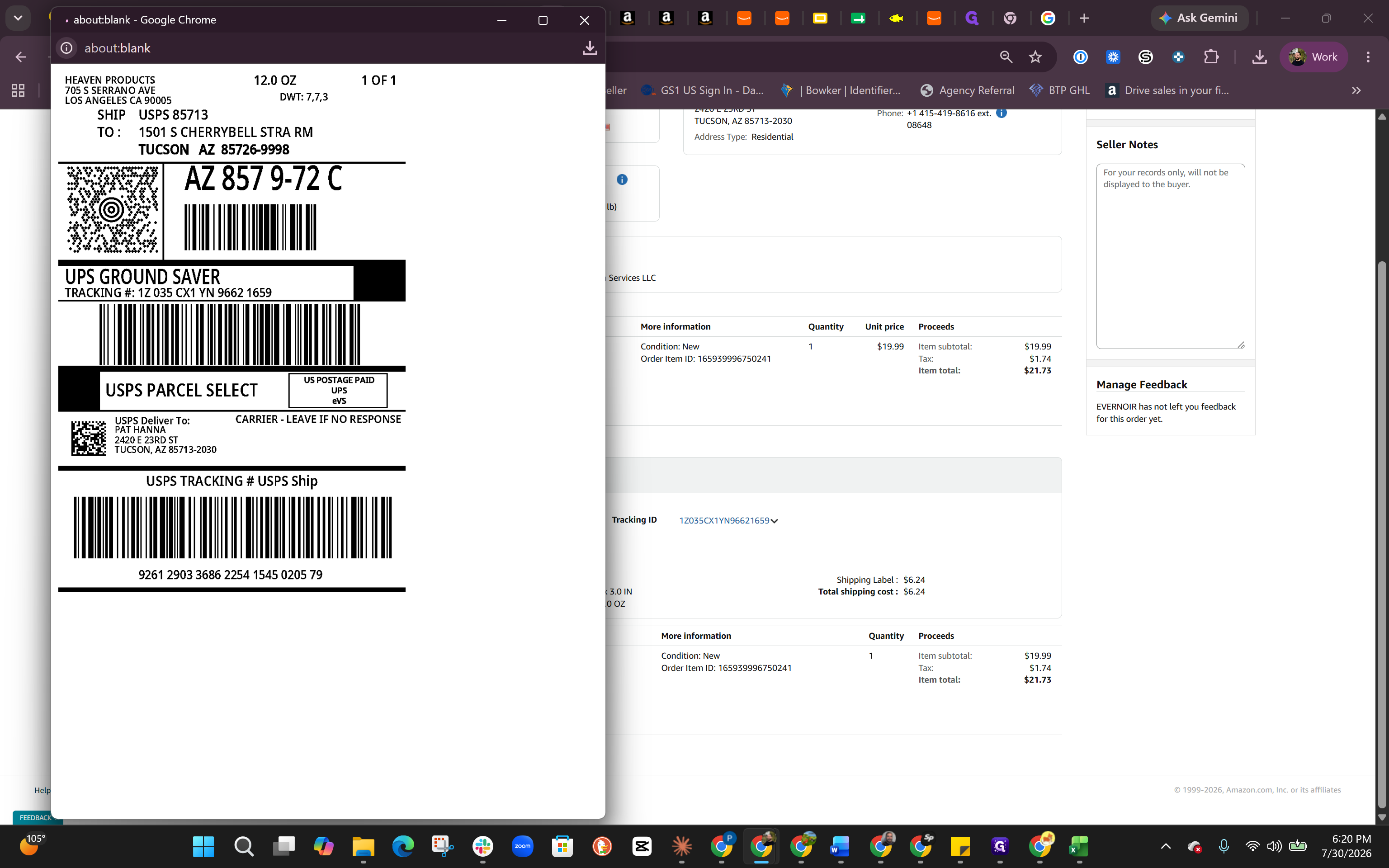Click the zoom magnifier icon in address bar
1389x868 pixels.
pyautogui.click(x=1006, y=57)
